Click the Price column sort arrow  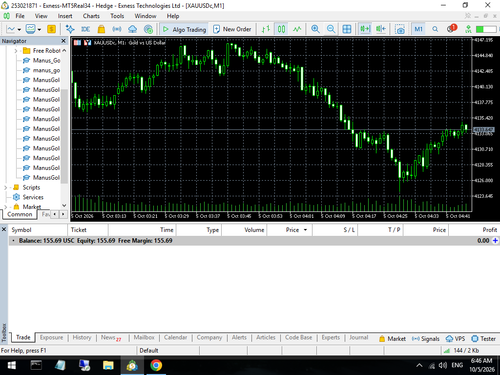click(x=305, y=230)
